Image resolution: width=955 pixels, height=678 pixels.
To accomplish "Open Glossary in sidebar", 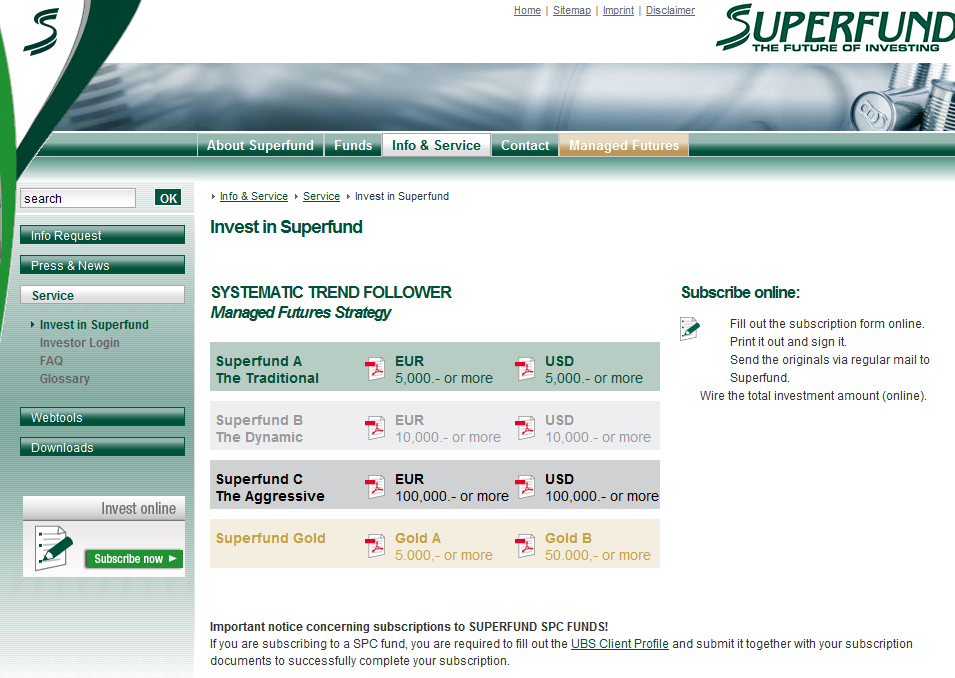I will click(65, 379).
